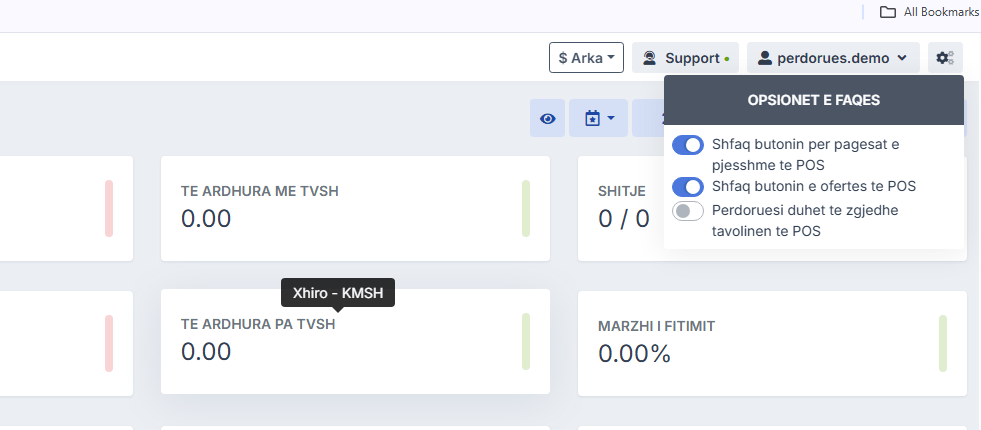
Task: Open the Te Ardhura Pa TVSH card
Action: 355,342
